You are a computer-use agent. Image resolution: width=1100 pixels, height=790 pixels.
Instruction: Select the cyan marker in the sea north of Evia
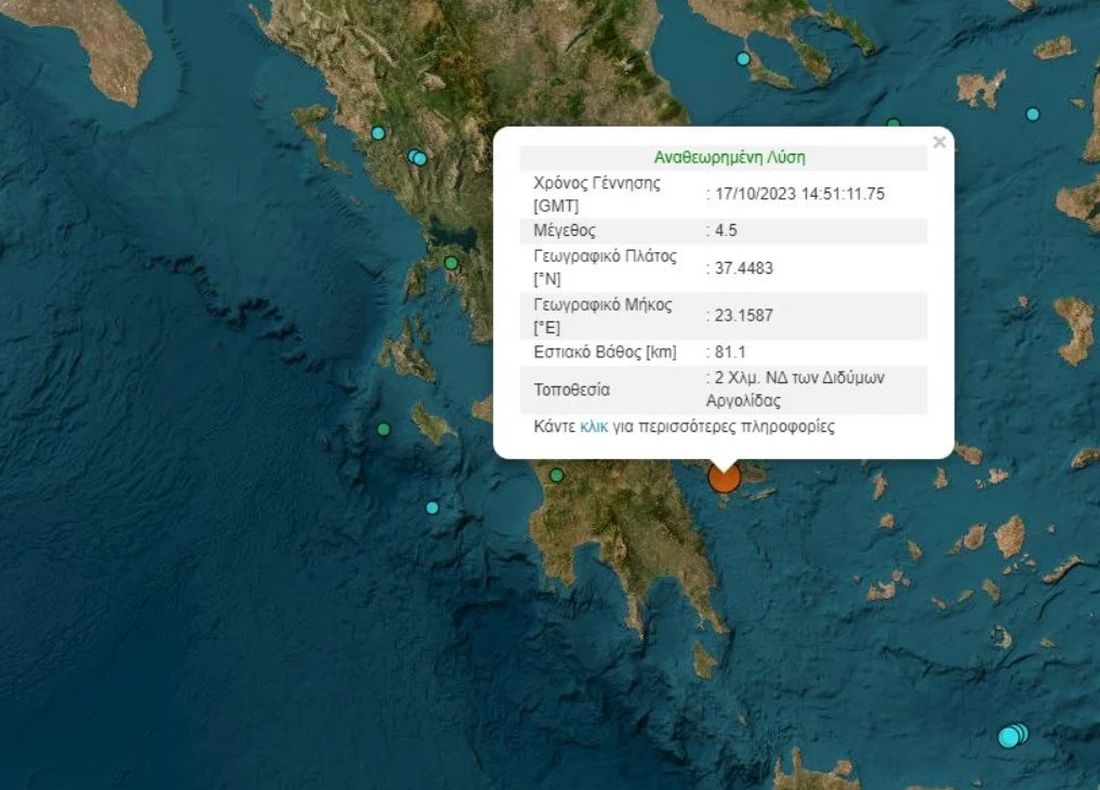pyautogui.click(x=744, y=59)
